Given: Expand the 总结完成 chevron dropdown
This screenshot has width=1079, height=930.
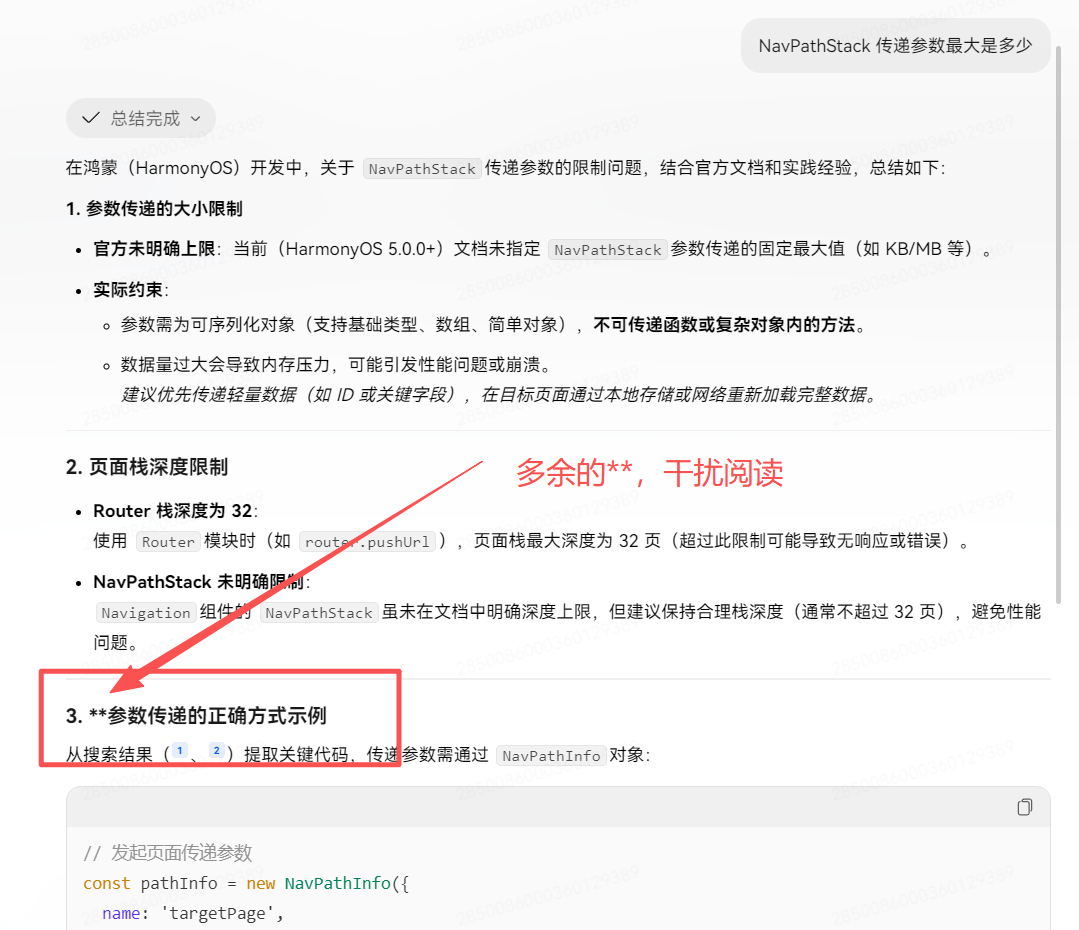Looking at the screenshot, I should [x=195, y=118].
